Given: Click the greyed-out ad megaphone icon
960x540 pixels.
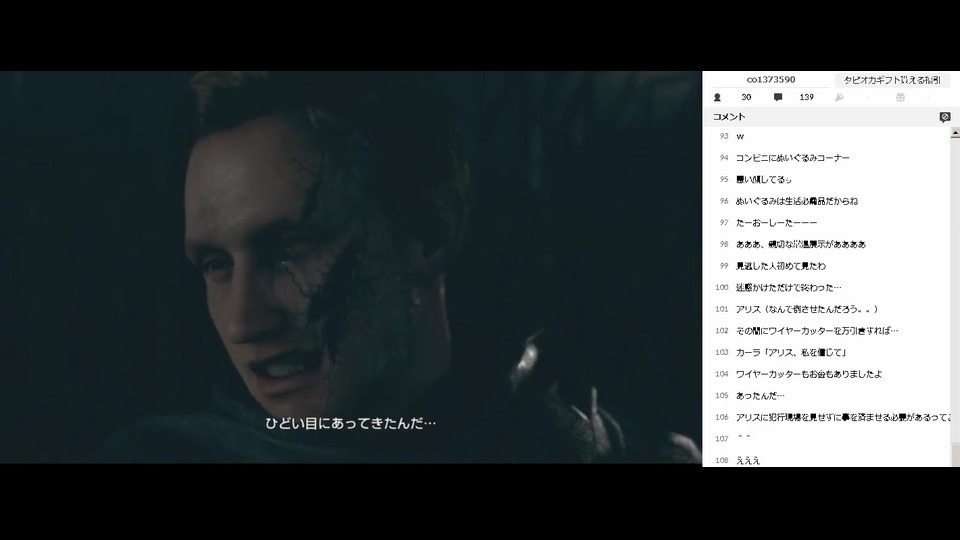Looking at the screenshot, I should tap(839, 97).
